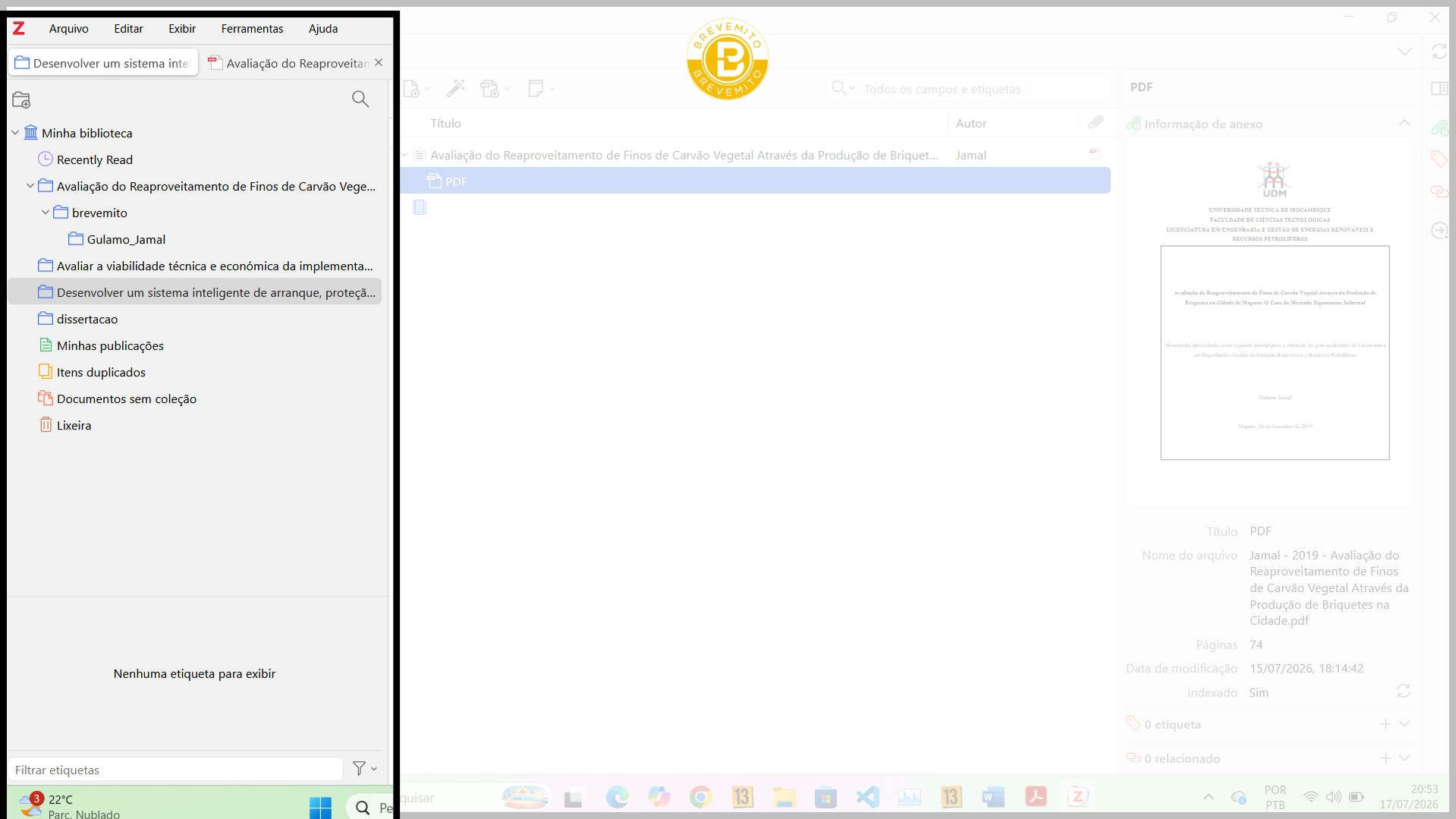Open Documentos sem coleção
Image resolution: width=1456 pixels, height=819 pixels.
[126, 398]
